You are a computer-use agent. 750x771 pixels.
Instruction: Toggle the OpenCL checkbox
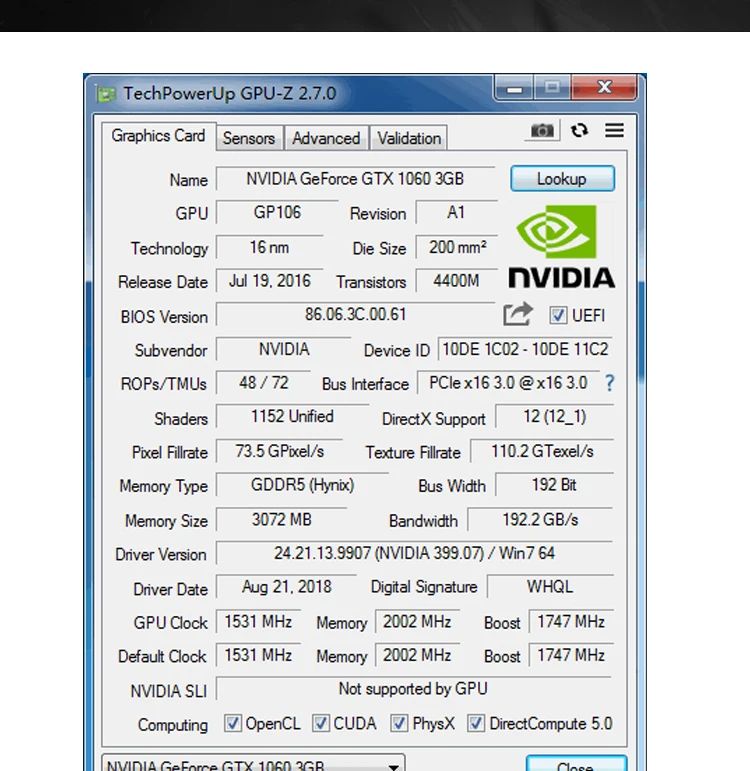(232, 723)
